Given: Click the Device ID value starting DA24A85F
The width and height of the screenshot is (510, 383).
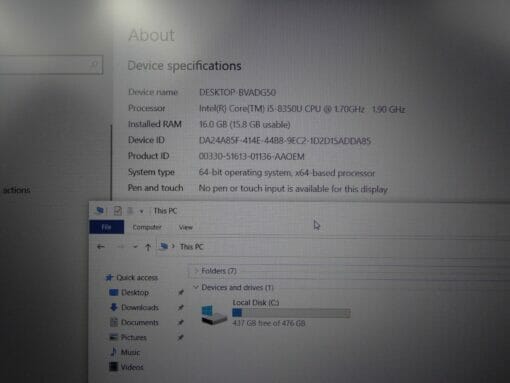Looking at the screenshot, I should pyautogui.click(x=285, y=141).
